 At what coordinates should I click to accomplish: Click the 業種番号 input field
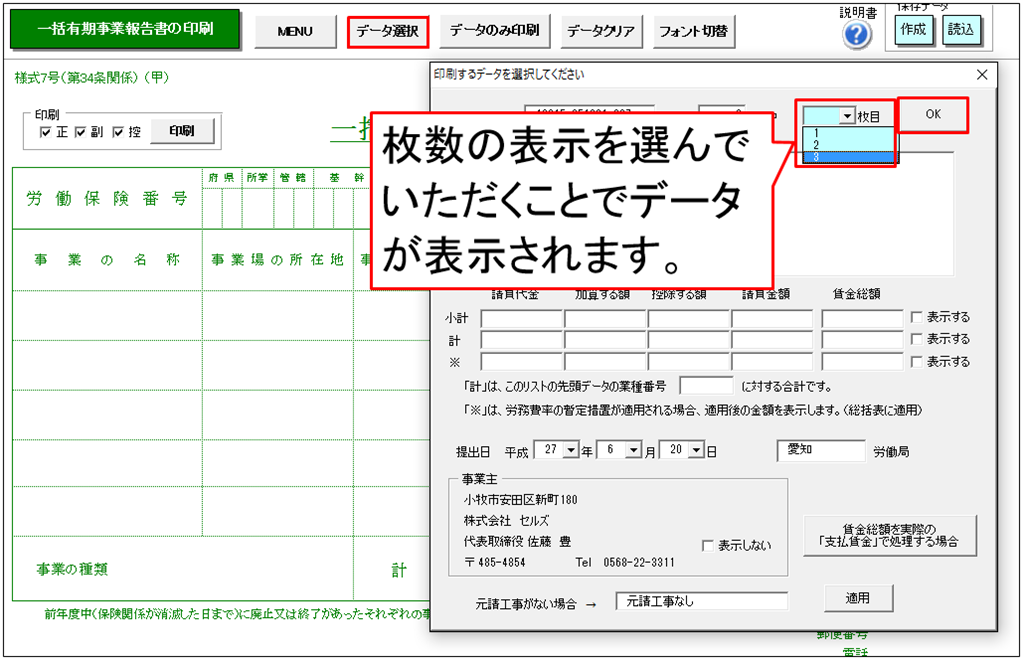point(706,386)
